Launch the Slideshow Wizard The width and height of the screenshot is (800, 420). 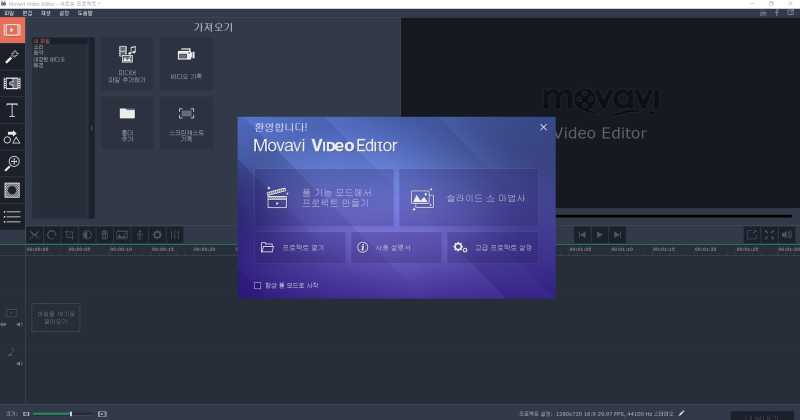click(468, 197)
